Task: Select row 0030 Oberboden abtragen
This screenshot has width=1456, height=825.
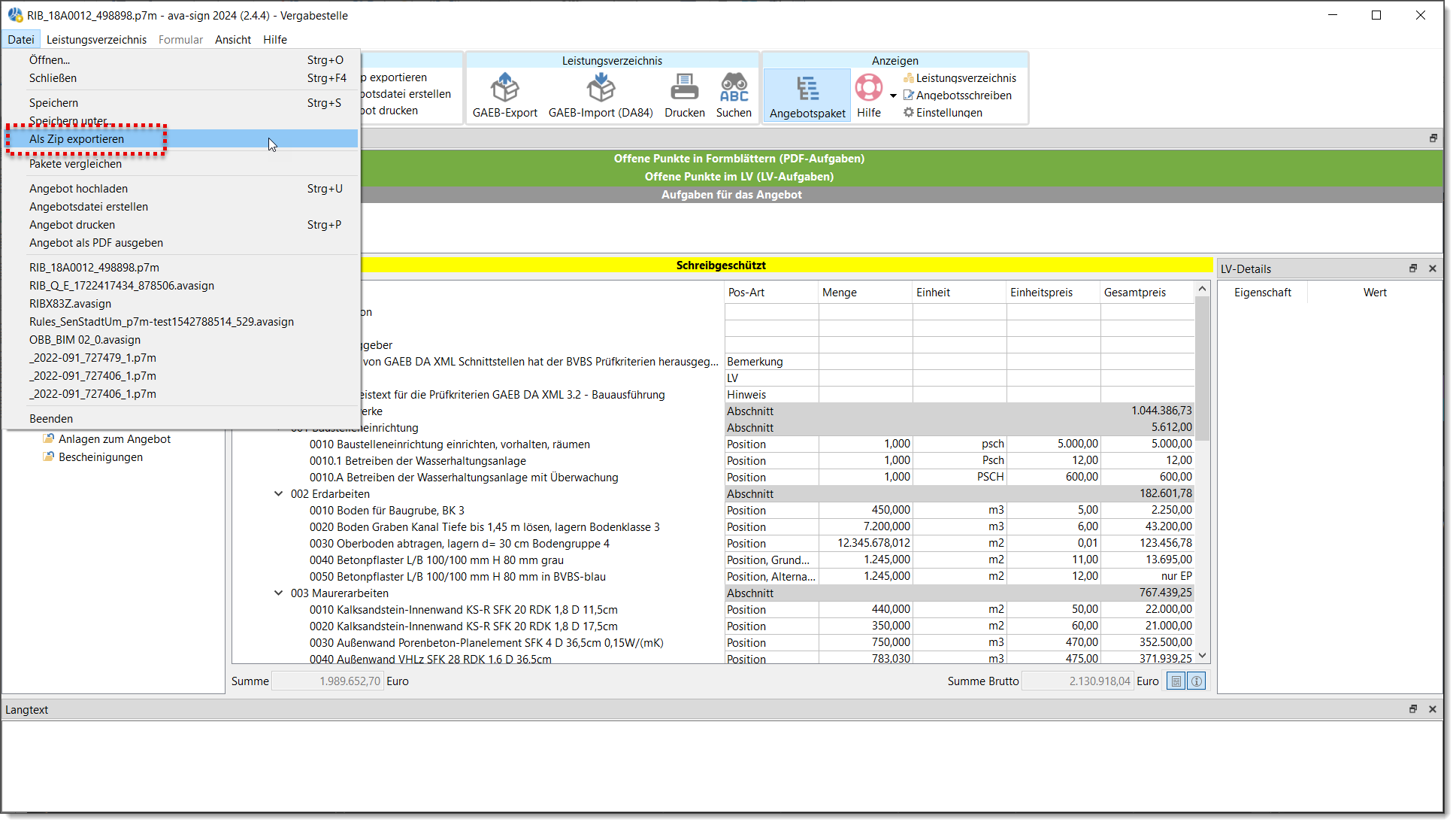Action: click(713, 544)
